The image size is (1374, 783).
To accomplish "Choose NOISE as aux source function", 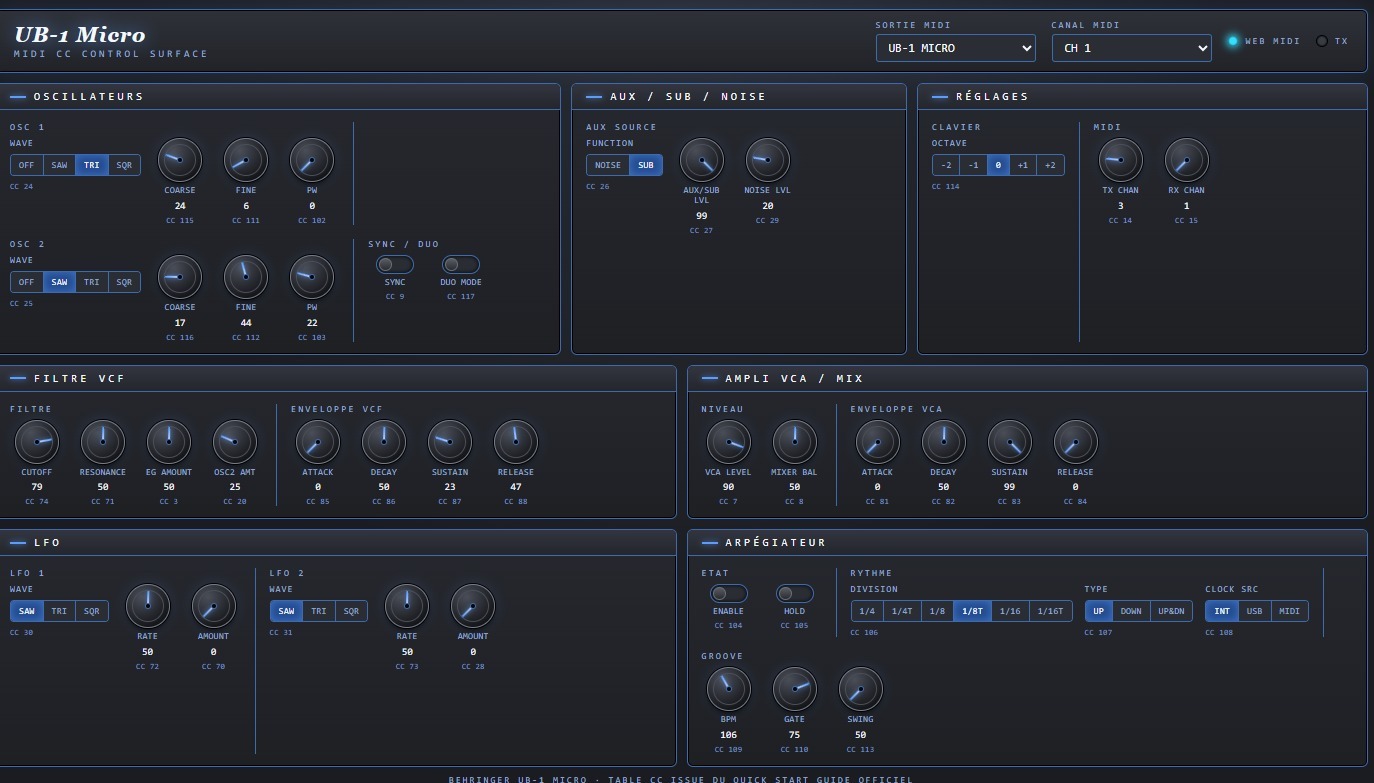I will coord(608,165).
